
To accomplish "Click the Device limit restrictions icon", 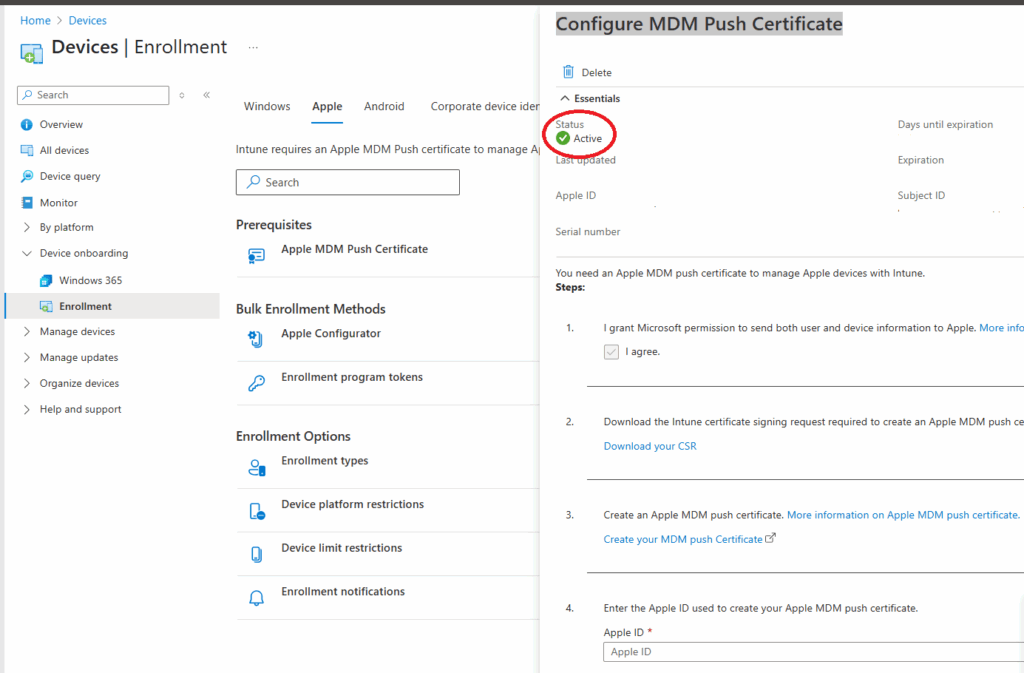I will 257,554.
